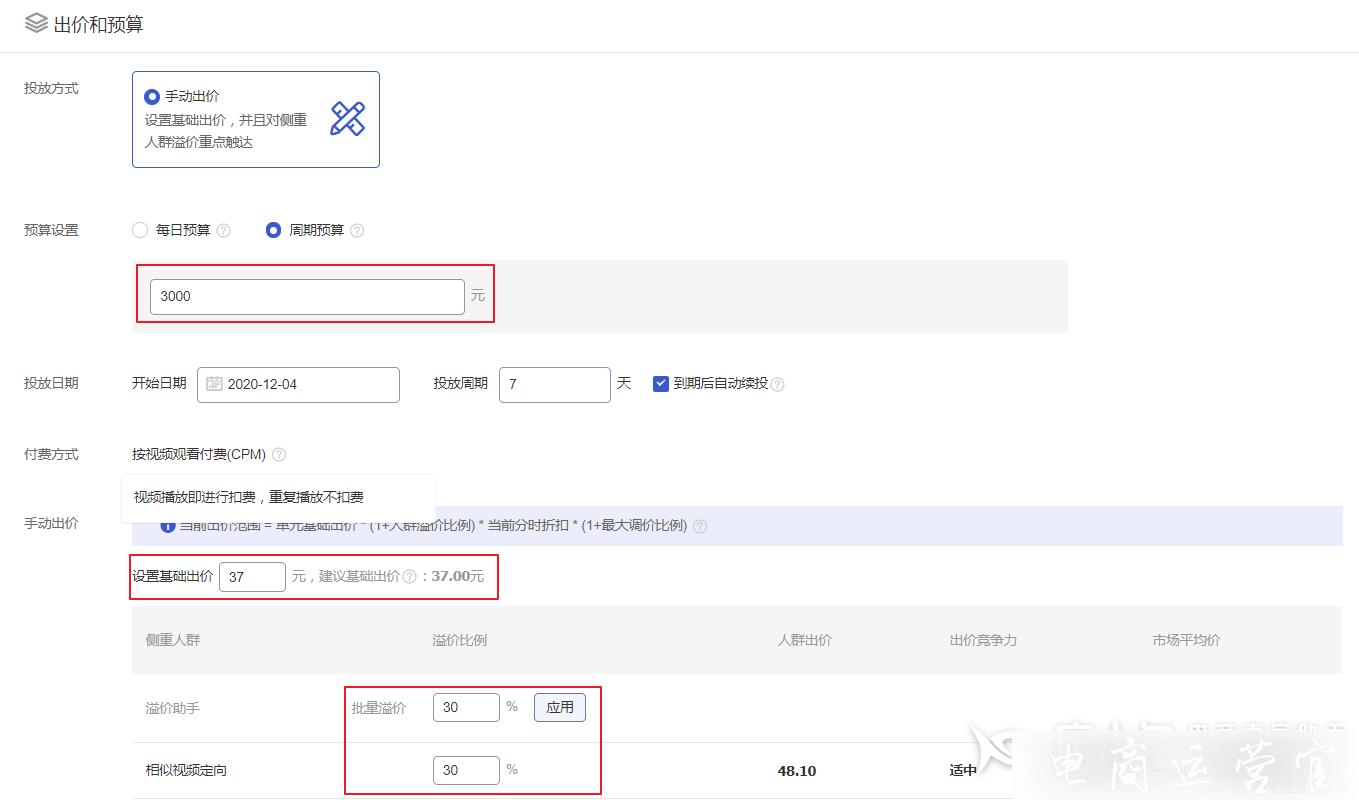
Task: Click the budget field containing 3000
Action: [307, 297]
